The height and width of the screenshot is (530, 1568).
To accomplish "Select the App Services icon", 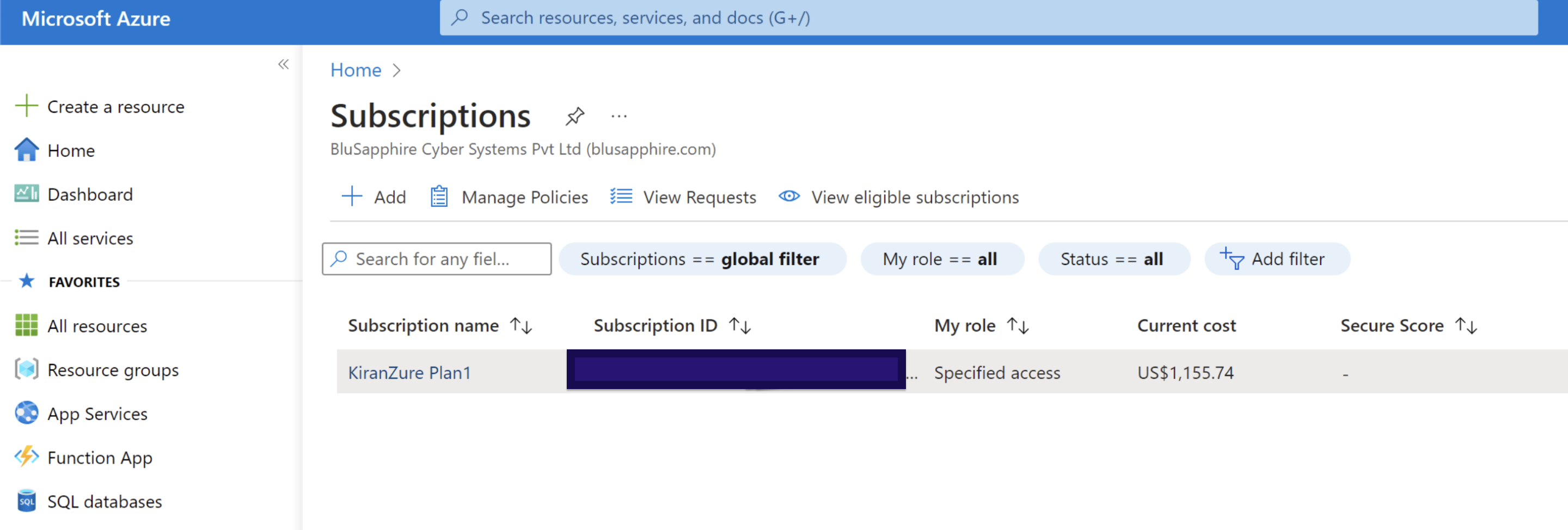I will coord(26,413).
